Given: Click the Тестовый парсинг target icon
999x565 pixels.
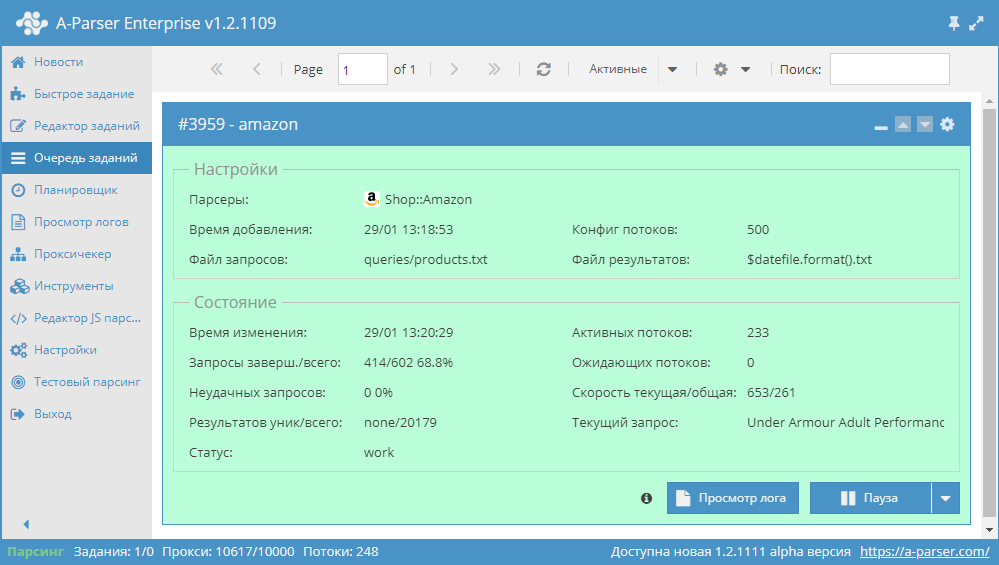Looking at the screenshot, I should tap(18, 382).
